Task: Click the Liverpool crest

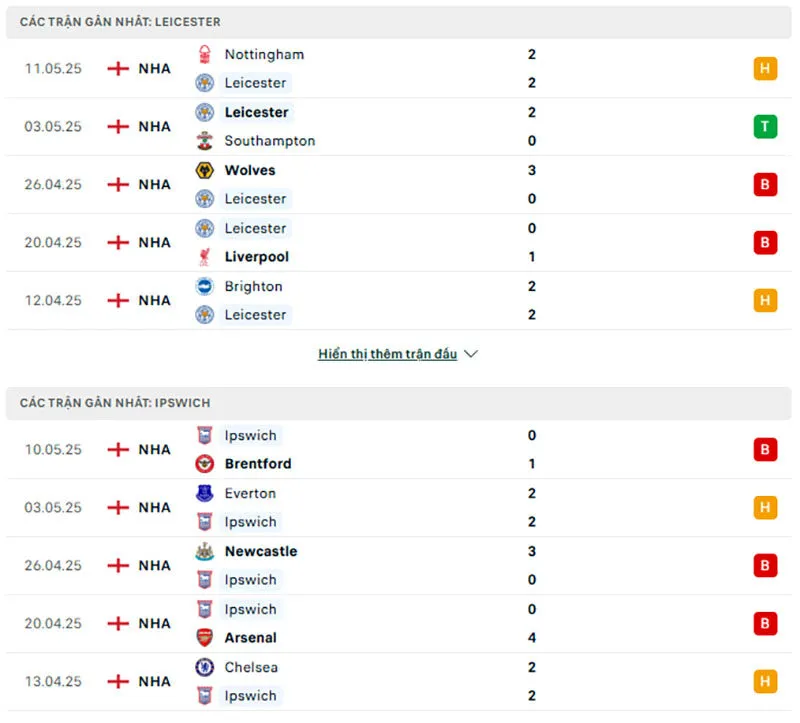Action: coord(207,257)
